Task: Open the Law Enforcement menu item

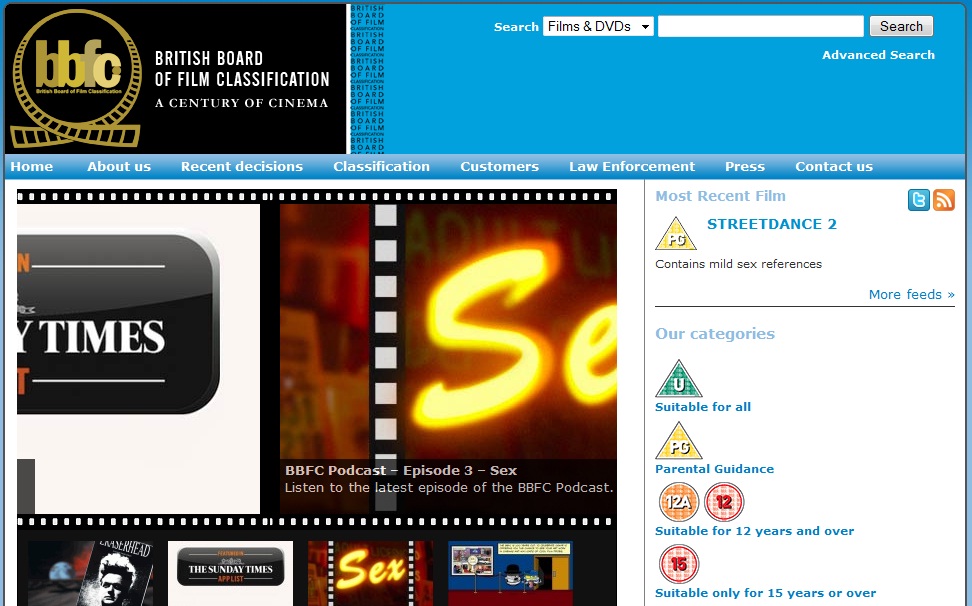Action: pos(632,167)
